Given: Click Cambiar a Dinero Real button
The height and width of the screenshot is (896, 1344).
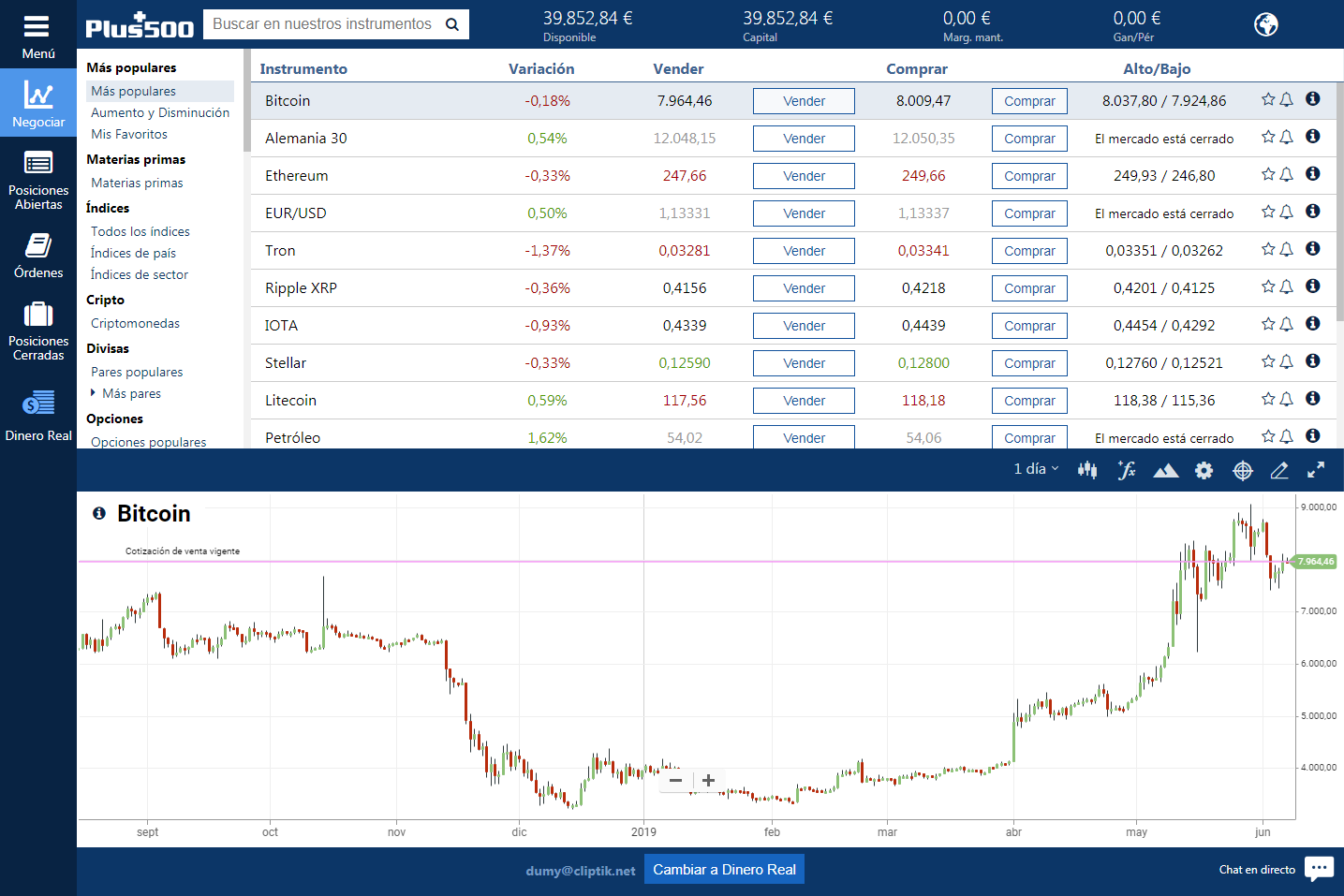Looking at the screenshot, I should click(x=724, y=869).
